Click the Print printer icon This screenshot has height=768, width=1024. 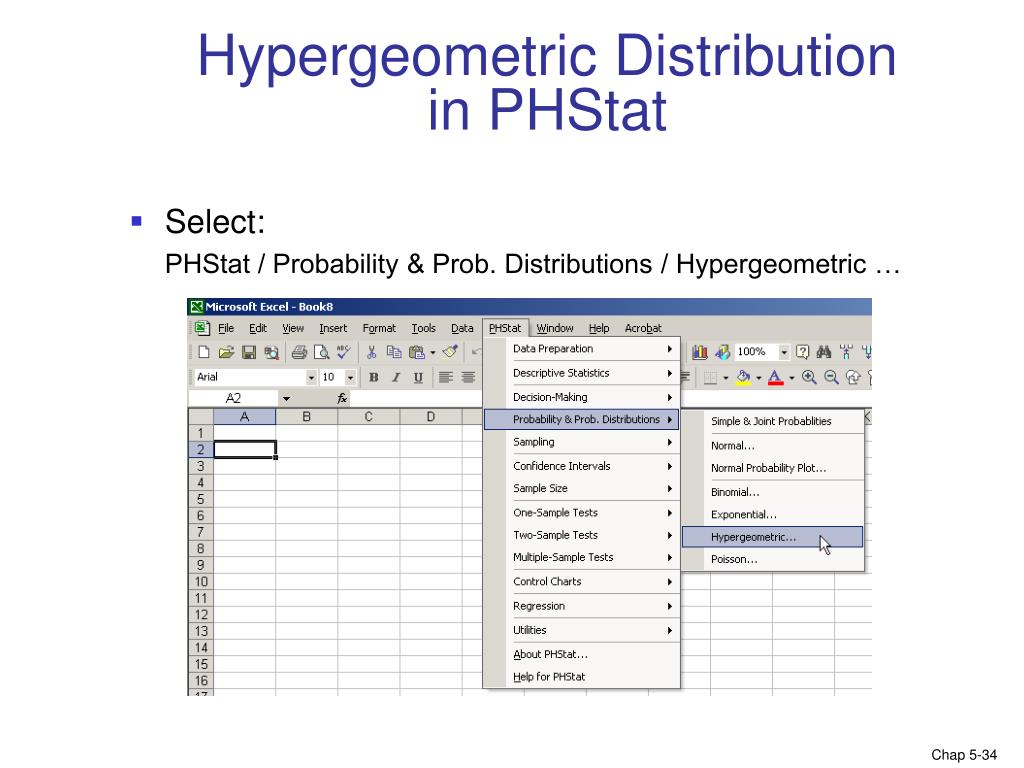[299, 353]
